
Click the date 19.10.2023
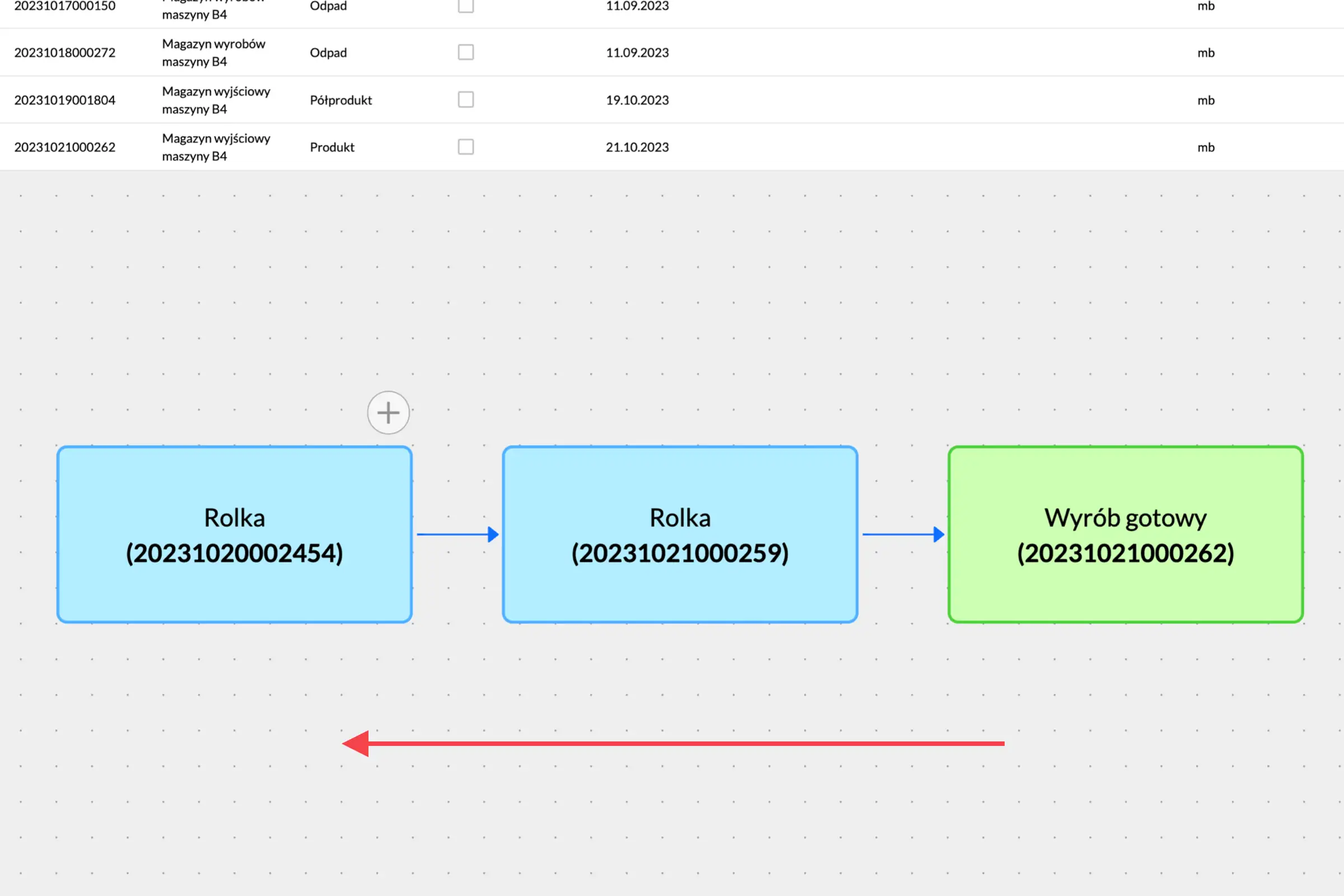[x=637, y=100]
